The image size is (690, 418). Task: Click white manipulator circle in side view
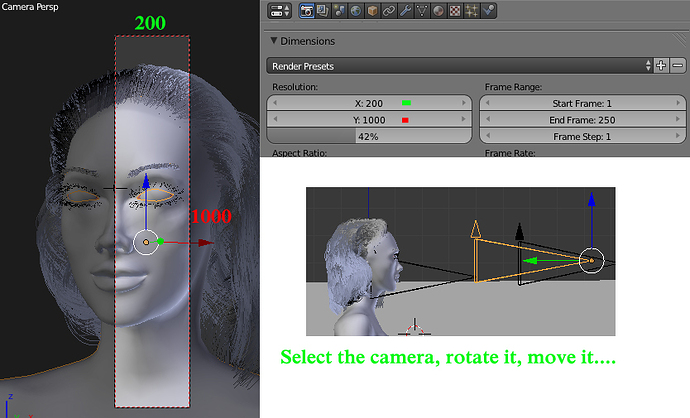[591, 260]
